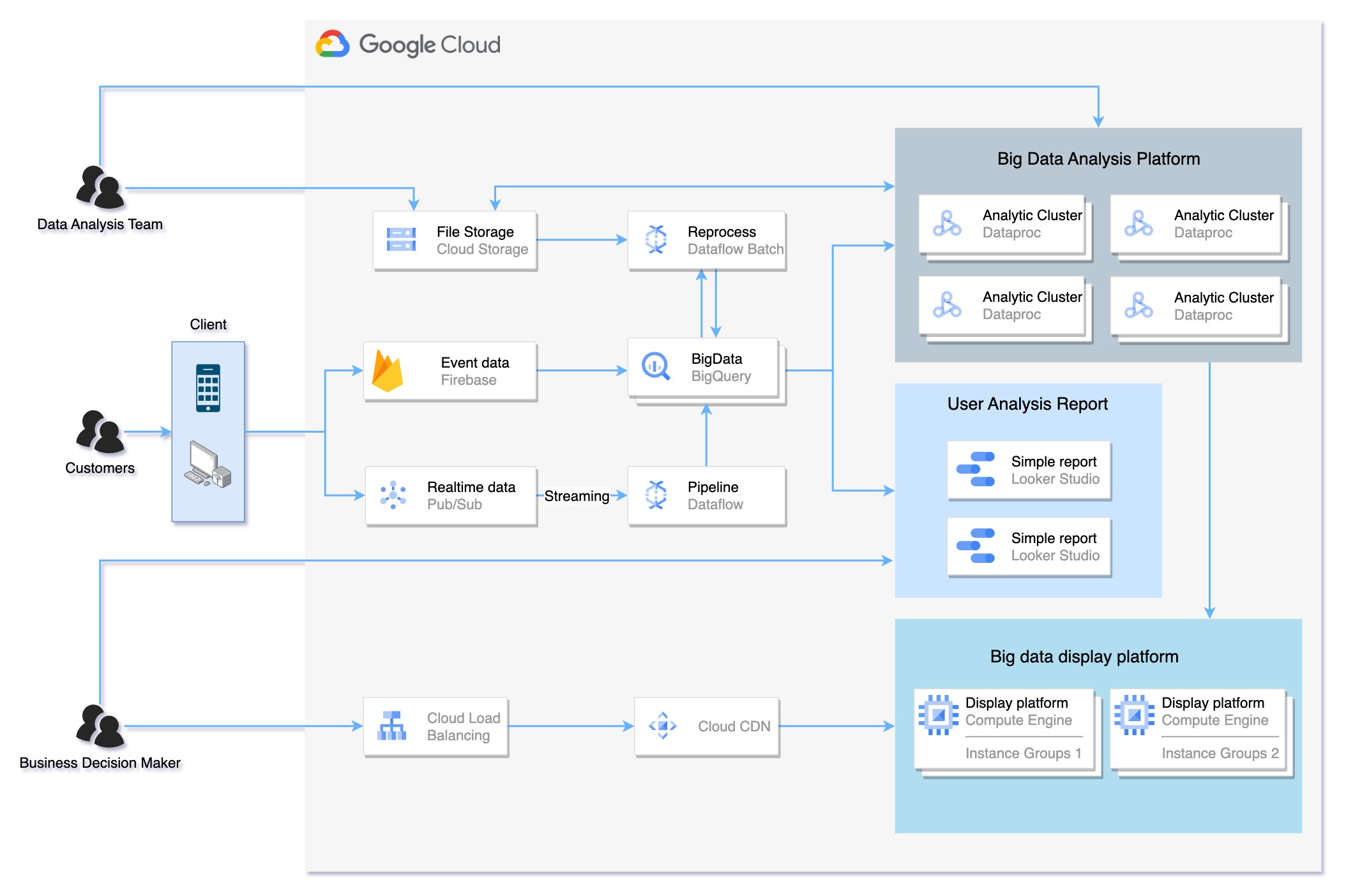Select the 'User Analysis Report' title
This screenshot has height=896, width=1346.
[1027, 404]
